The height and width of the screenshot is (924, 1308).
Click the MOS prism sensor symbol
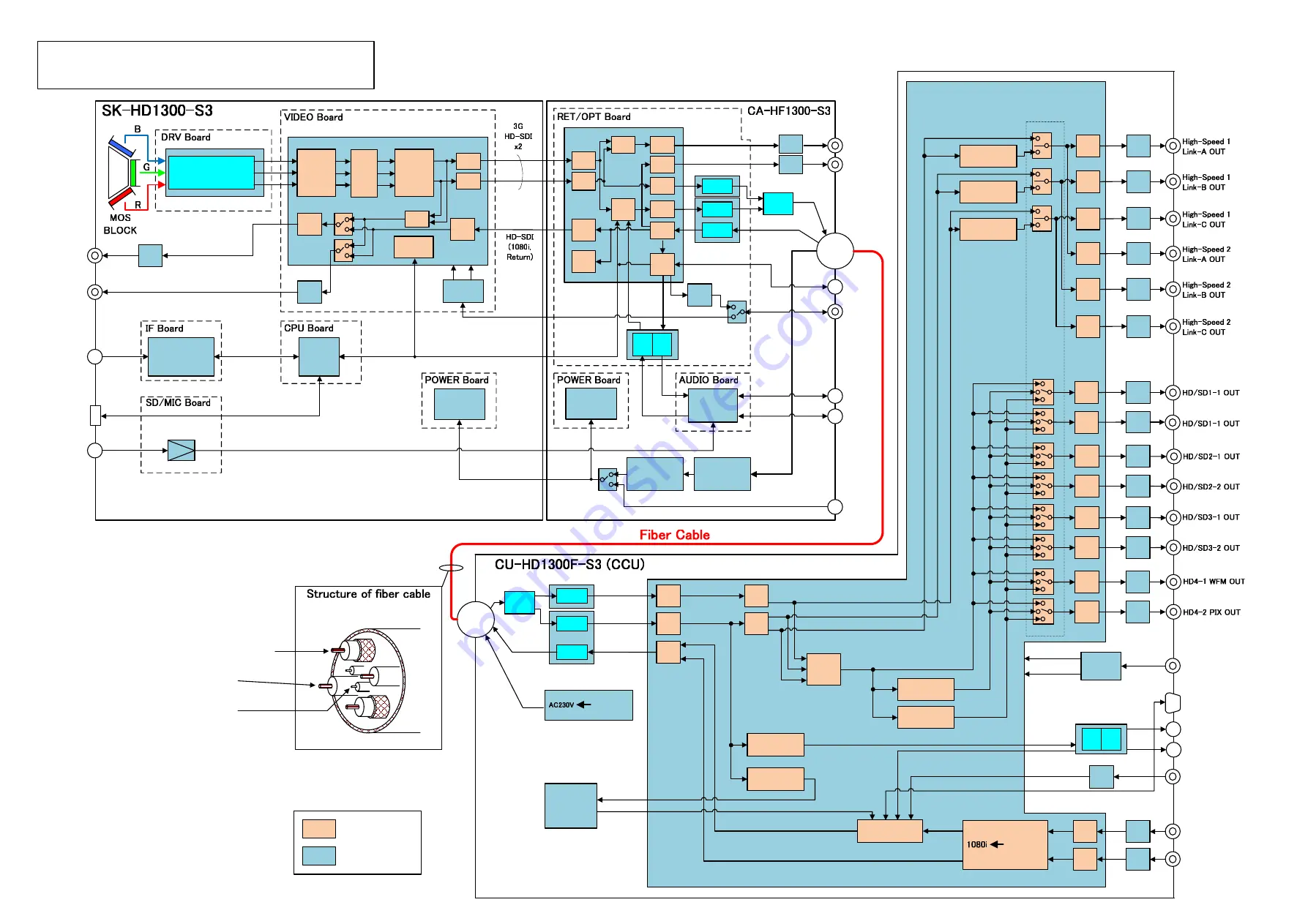[x=123, y=173]
